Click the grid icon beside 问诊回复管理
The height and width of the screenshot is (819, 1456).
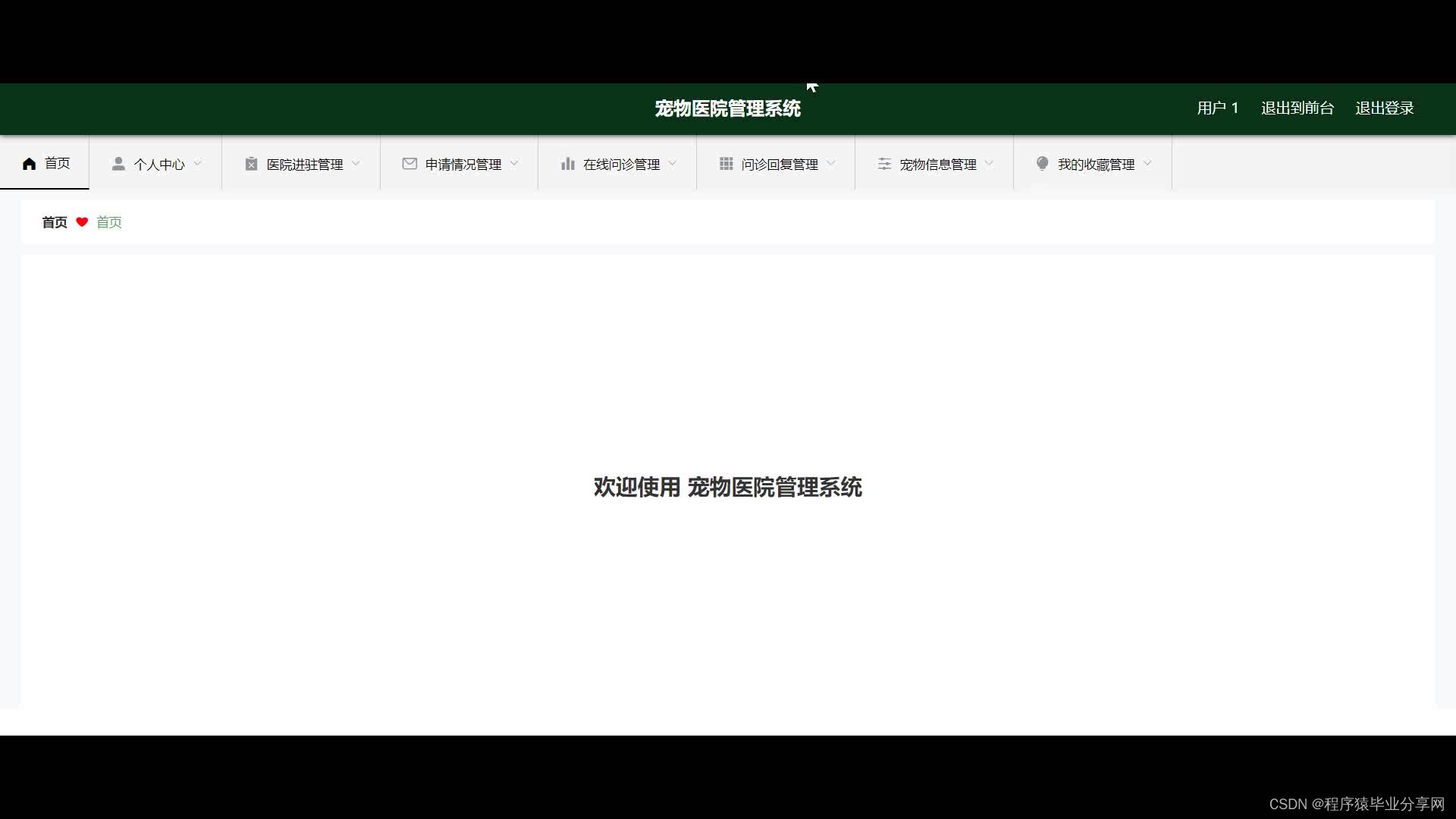tap(726, 164)
